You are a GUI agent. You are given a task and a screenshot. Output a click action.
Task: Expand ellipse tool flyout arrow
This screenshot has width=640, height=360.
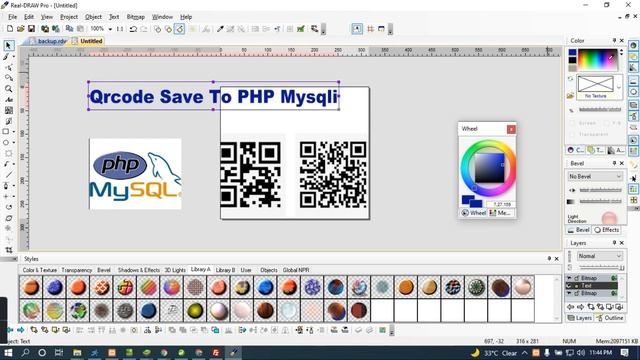(13, 143)
